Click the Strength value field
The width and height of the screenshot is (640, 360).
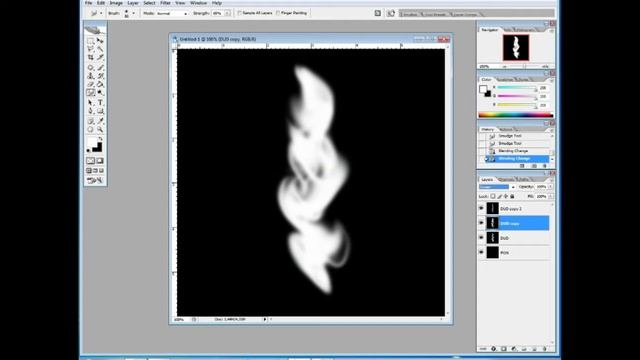(x=217, y=13)
